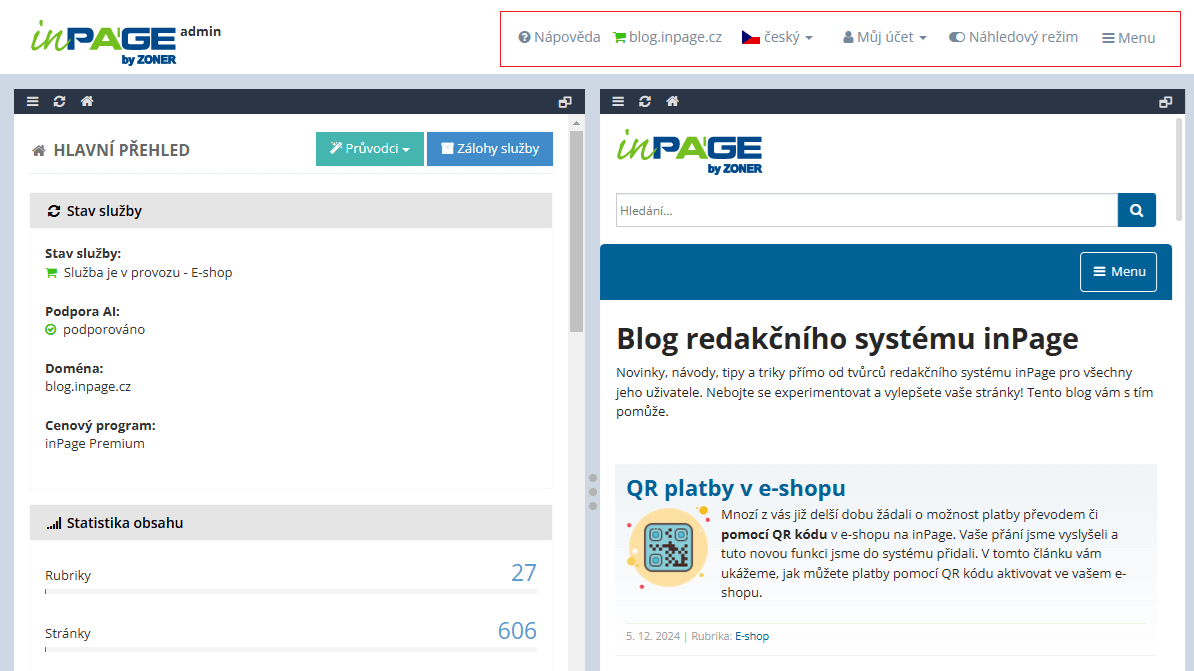The height and width of the screenshot is (671, 1194).
Task: Go home in right preview panel toolbar
Action: 672,101
